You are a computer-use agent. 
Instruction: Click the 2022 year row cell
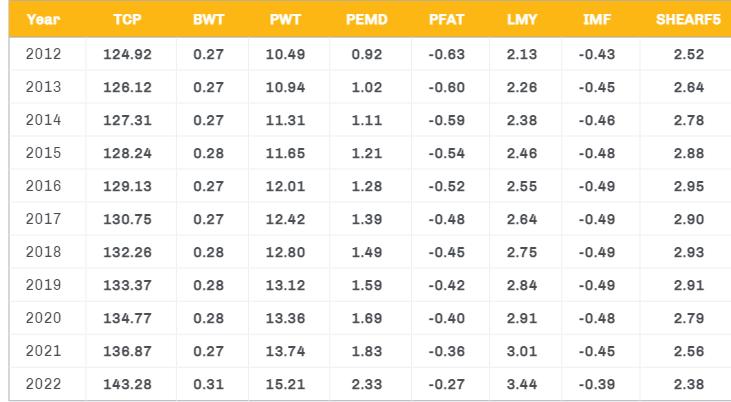coord(42,384)
